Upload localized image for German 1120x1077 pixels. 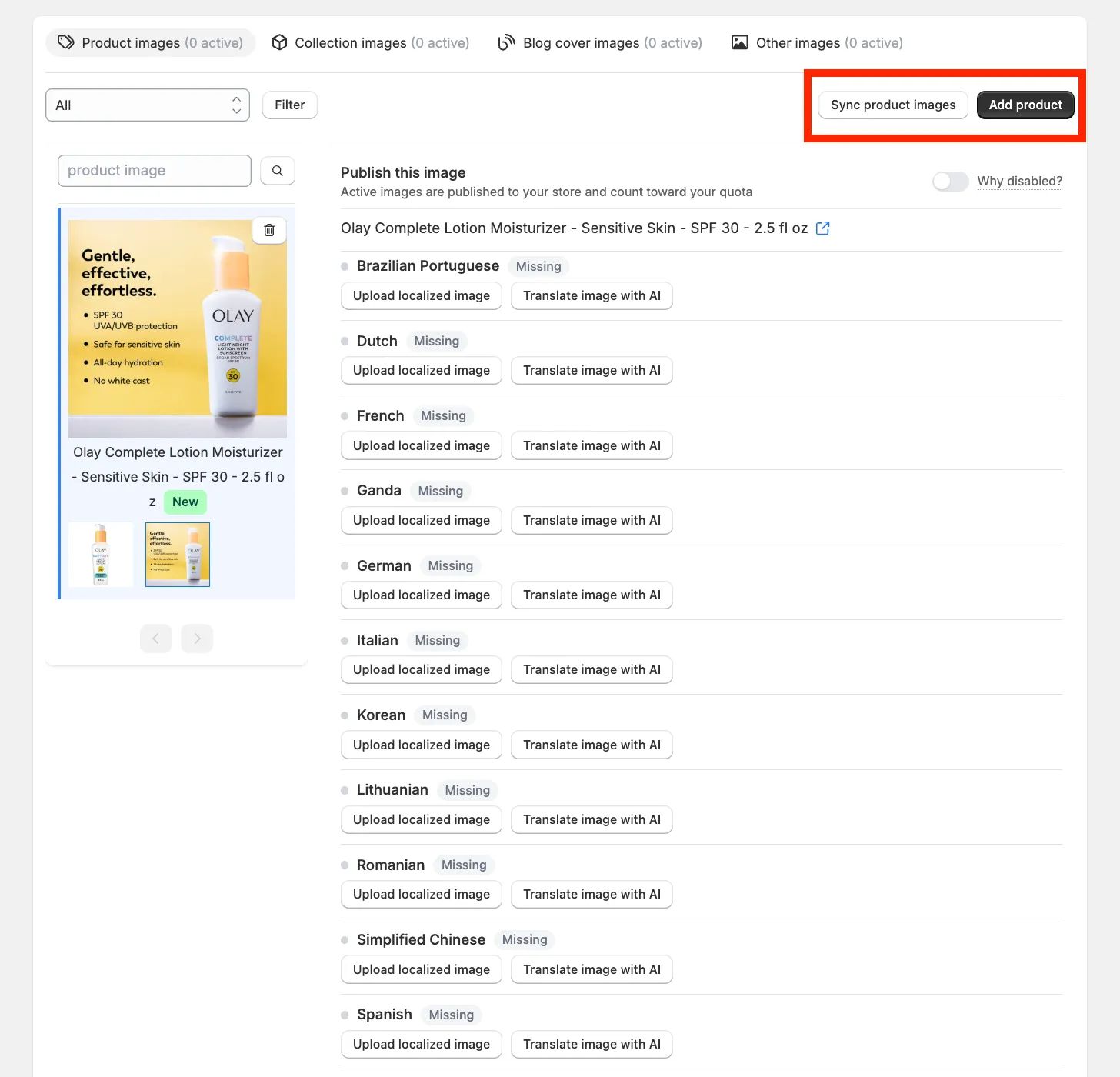(x=422, y=595)
